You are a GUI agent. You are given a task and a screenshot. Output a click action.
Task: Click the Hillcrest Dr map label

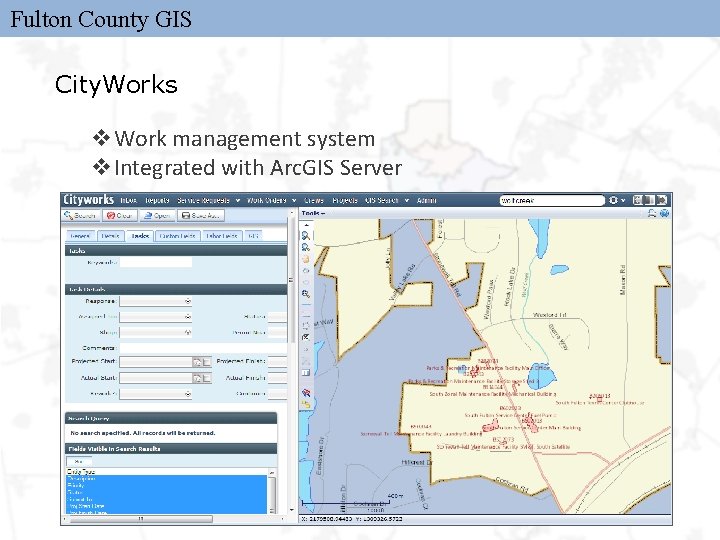(x=416, y=462)
